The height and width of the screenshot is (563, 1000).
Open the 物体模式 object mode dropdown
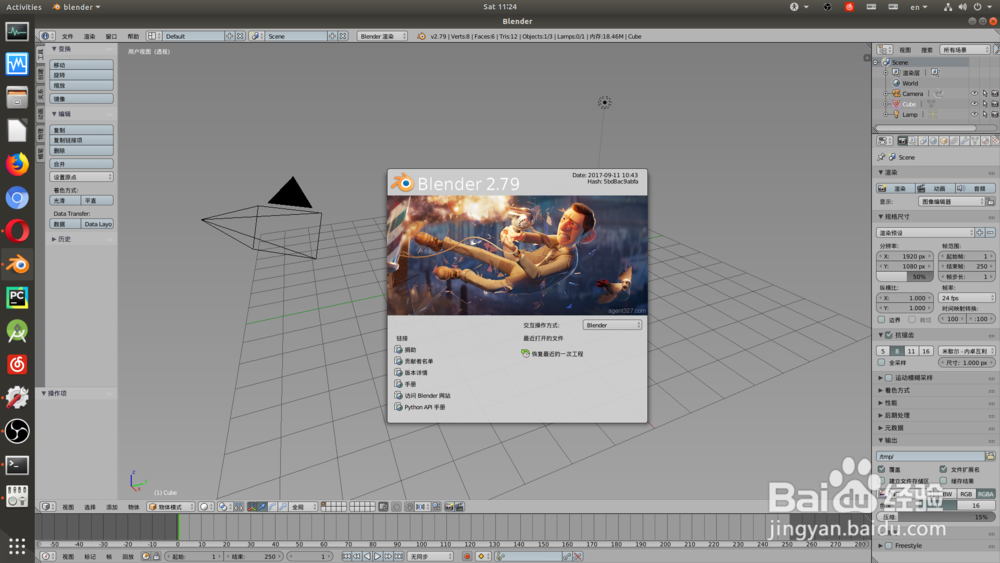pyautogui.click(x=171, y=507)
